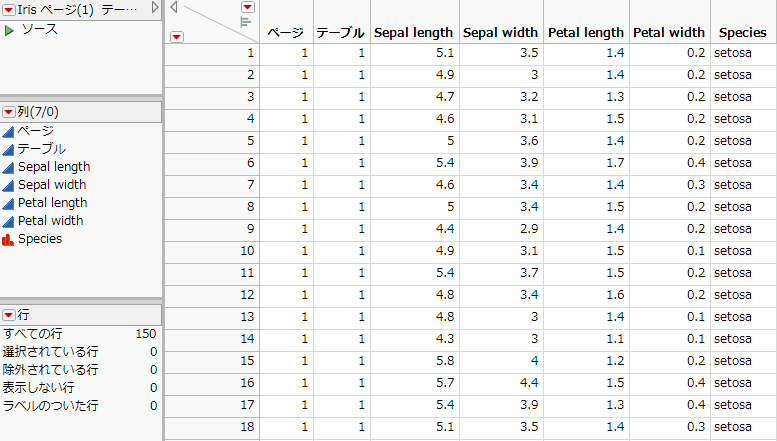Click the 選択されている行 entry in rows panel
This screenshot has height=441, width=777.
point(51,352)
